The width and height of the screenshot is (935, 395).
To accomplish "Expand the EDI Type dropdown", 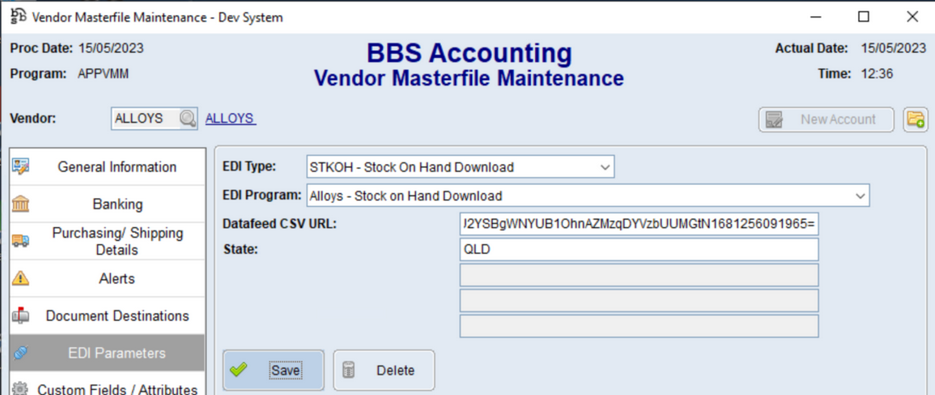I will (x=605, y=168).
